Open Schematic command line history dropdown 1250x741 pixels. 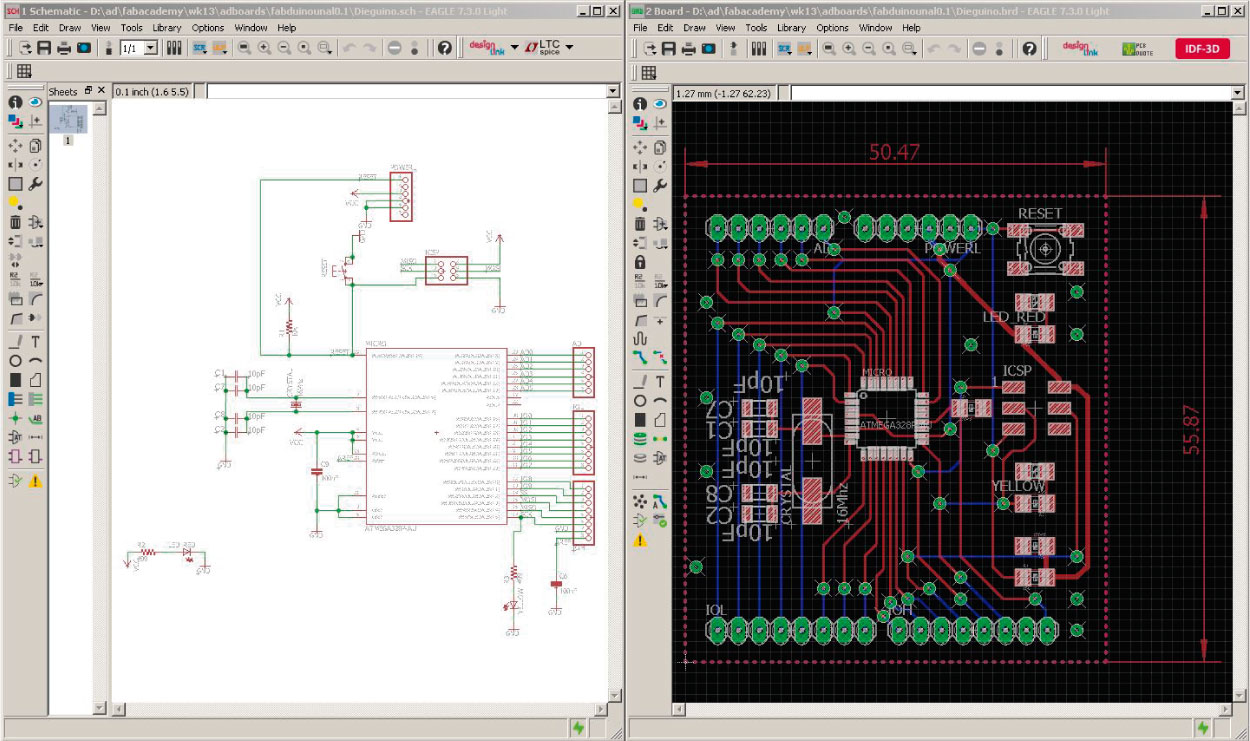point(613,91)
